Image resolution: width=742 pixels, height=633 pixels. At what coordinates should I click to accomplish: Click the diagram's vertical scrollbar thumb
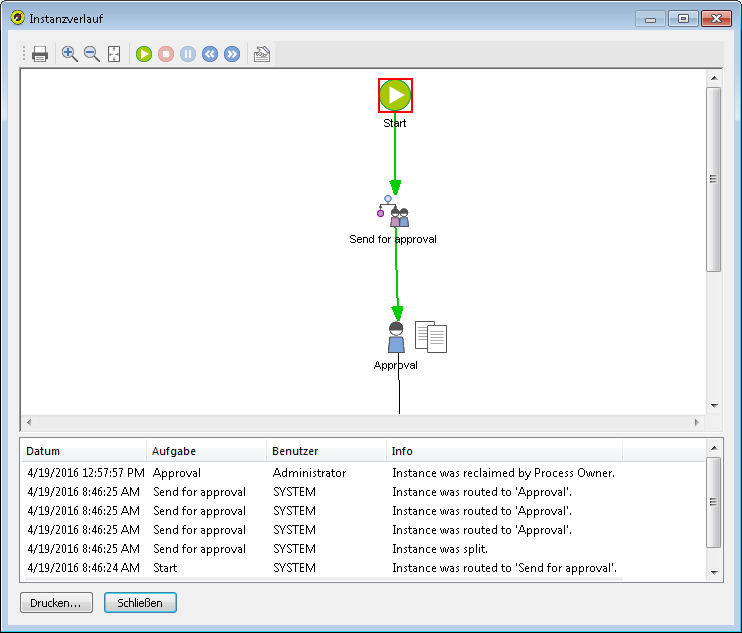[x=714, y=179]
